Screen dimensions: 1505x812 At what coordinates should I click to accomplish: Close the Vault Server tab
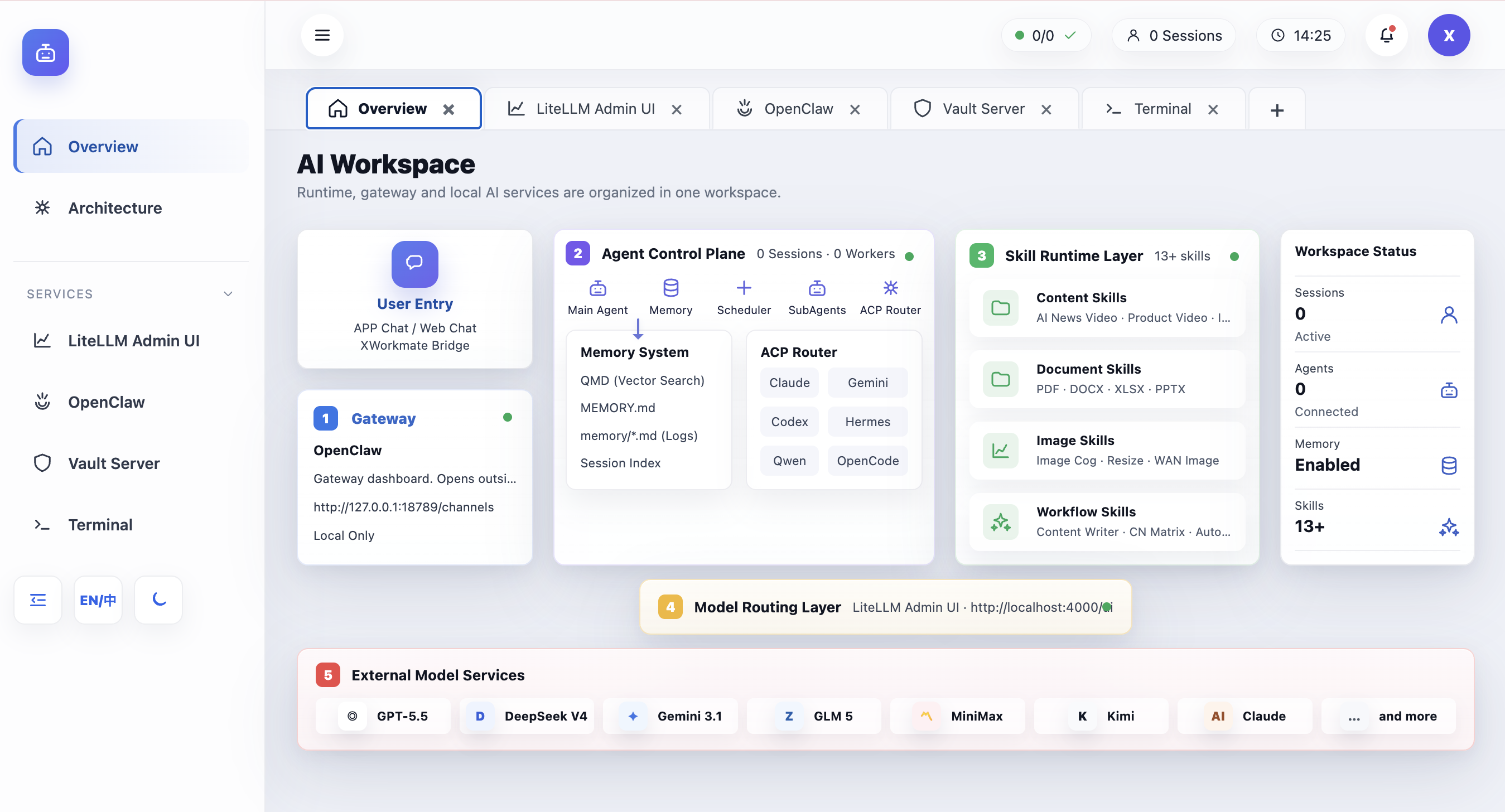coord(1046,109)
